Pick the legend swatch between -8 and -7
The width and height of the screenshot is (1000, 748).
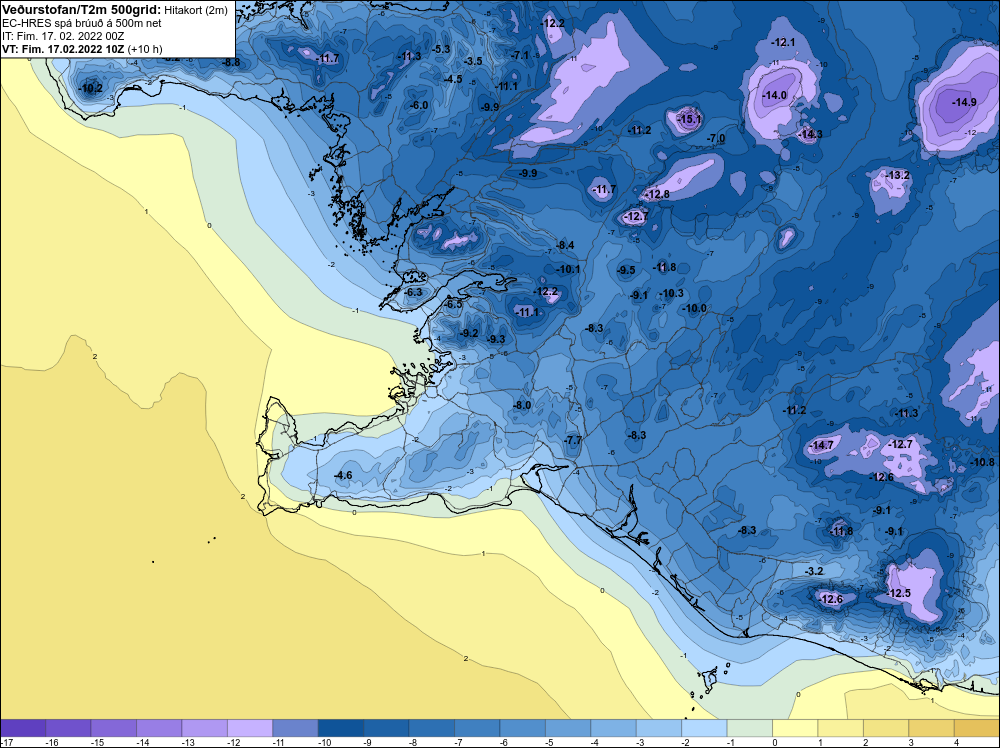point(432,728)
